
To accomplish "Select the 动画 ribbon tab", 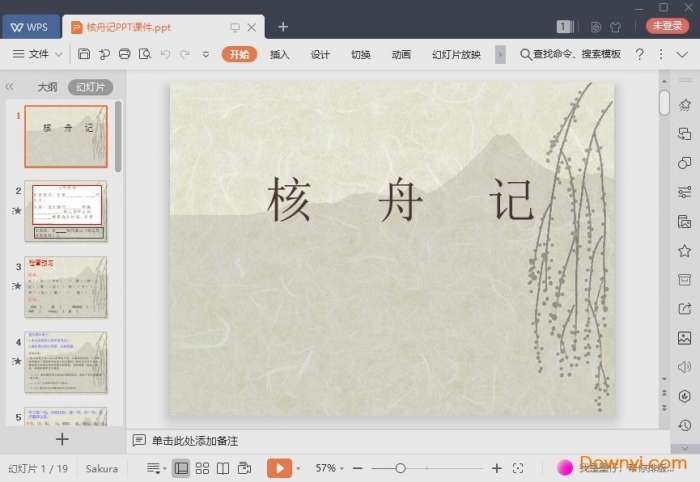I will pyautogui.click(x=401, y=54).
